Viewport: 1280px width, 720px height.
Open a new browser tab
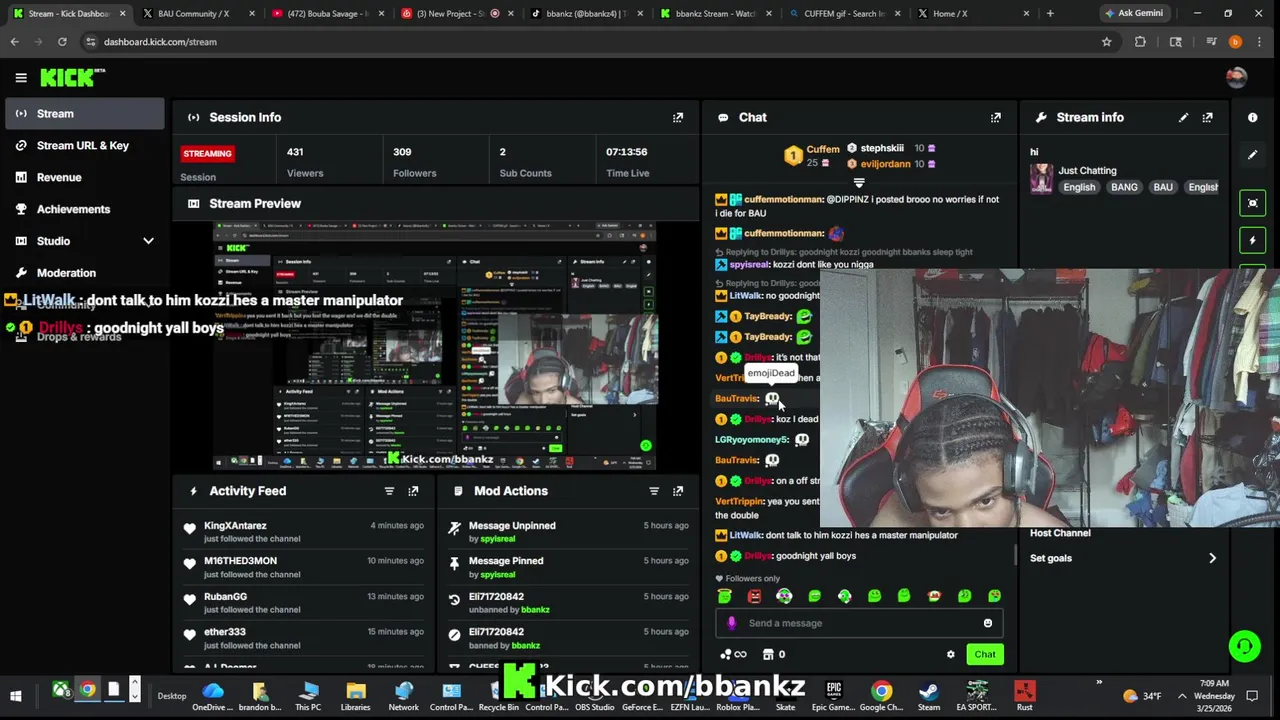(1050, 14)
